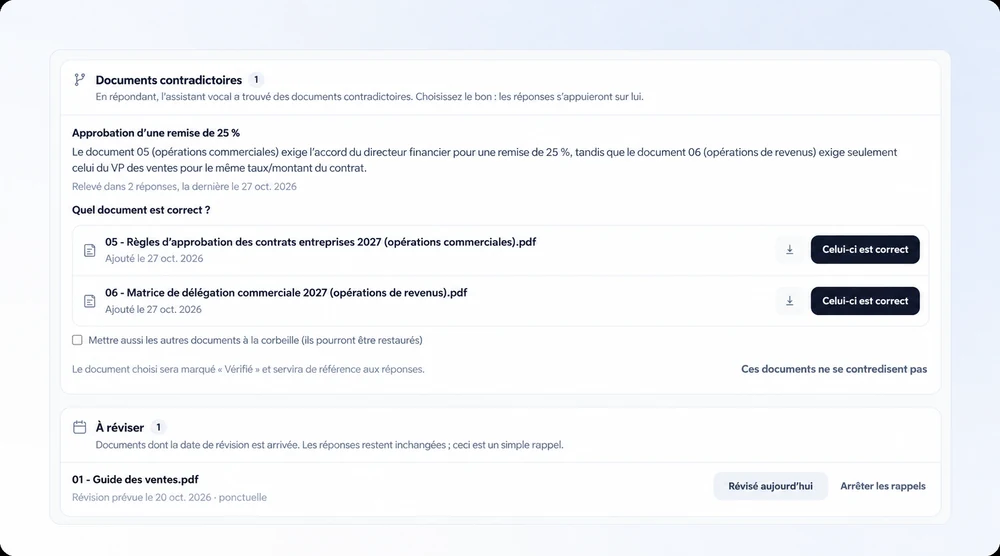Tick the checkbox to trash other documents
Viewport: 1000px width, 556px height.
pos(77,340)
